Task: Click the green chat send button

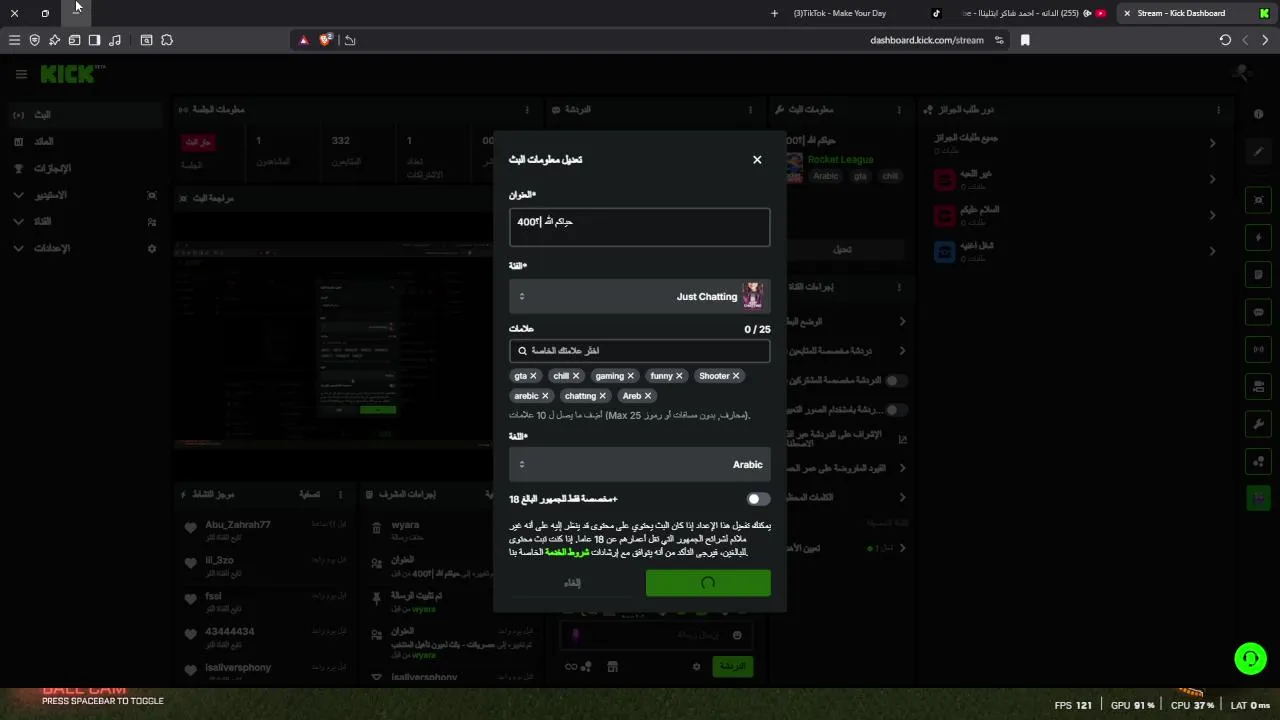Action: pyautogui.click(x=733, y=666)
